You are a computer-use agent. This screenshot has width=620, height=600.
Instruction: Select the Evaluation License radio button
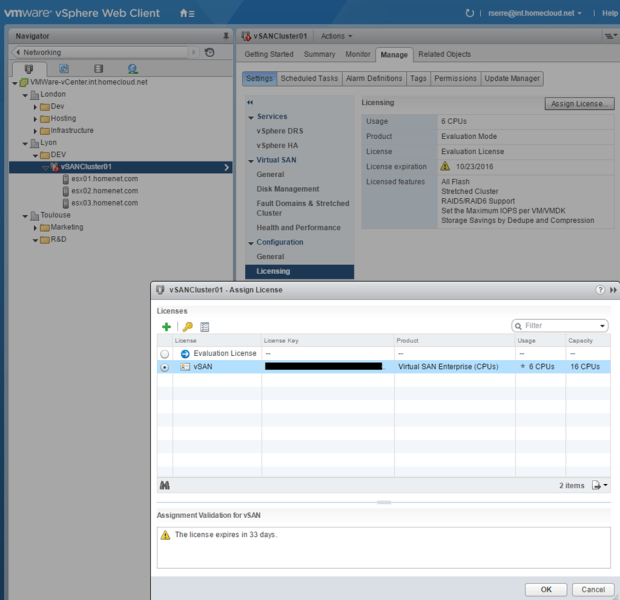pos(164,354)
